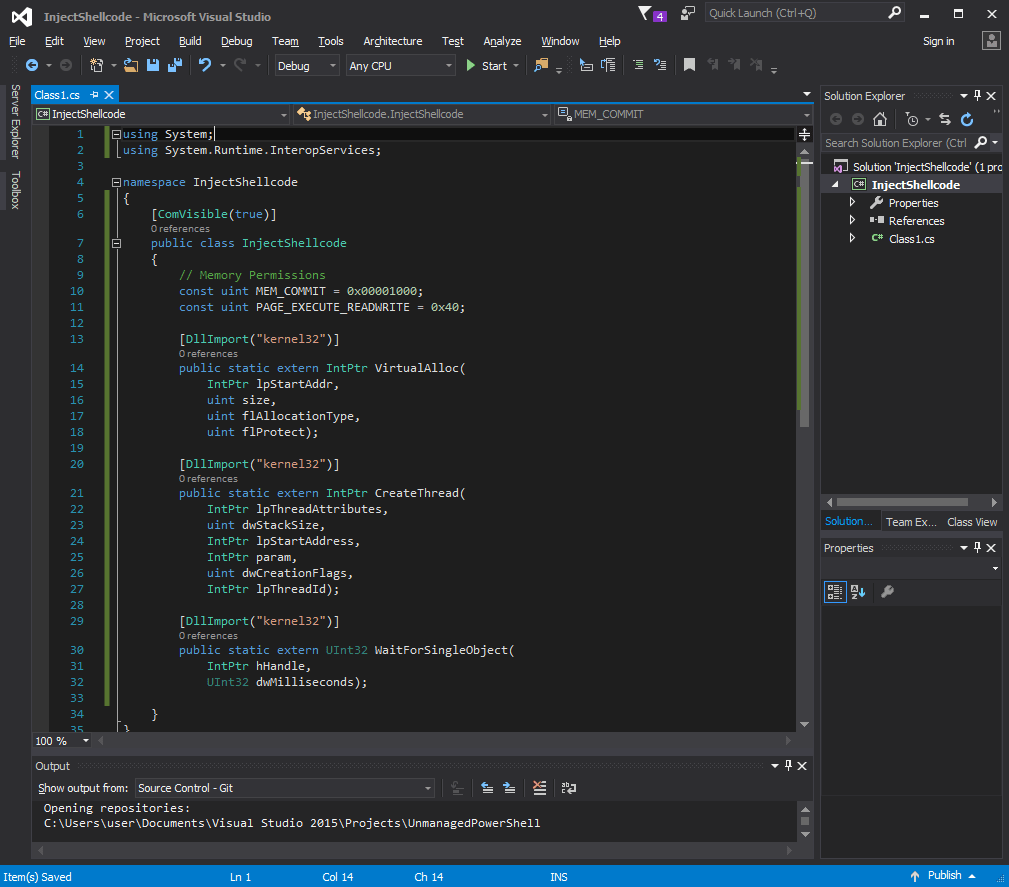The width and height of the screenshot is (1009, 887).
Task: Click the Undo icon in the toolbar
Action: point(205,64)
